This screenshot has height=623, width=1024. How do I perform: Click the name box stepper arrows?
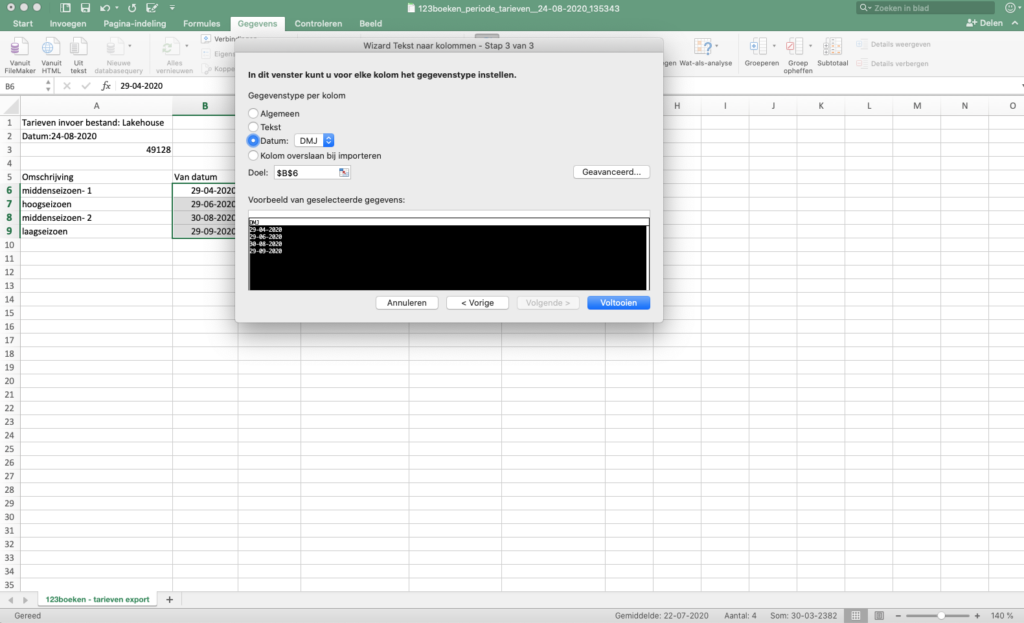(x=48, y=86)
